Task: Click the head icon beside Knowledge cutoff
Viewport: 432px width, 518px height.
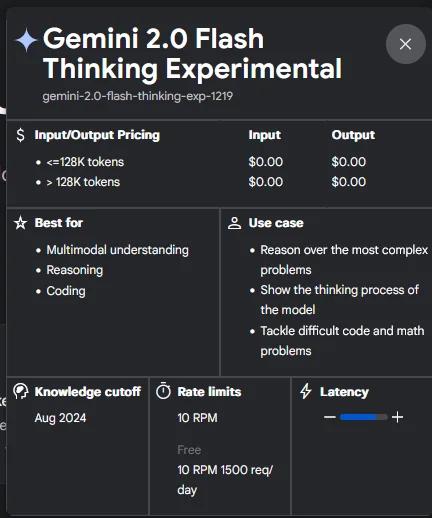Action: (21, 391)
